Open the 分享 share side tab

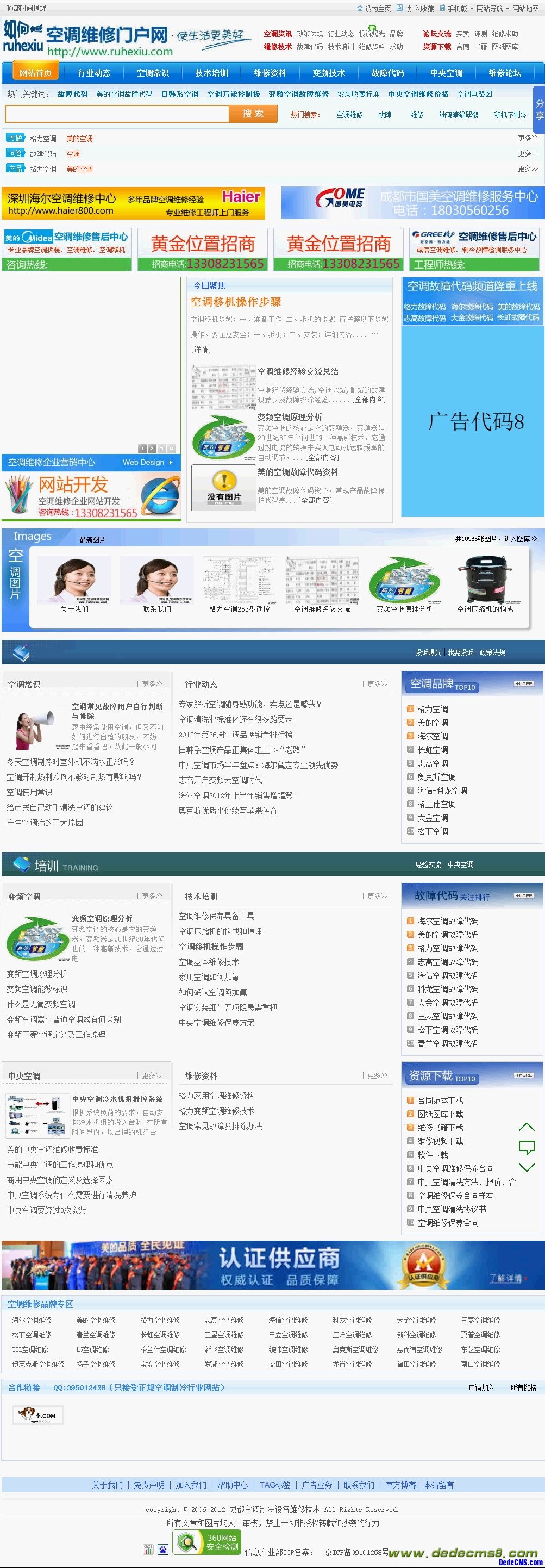(539, 110)
